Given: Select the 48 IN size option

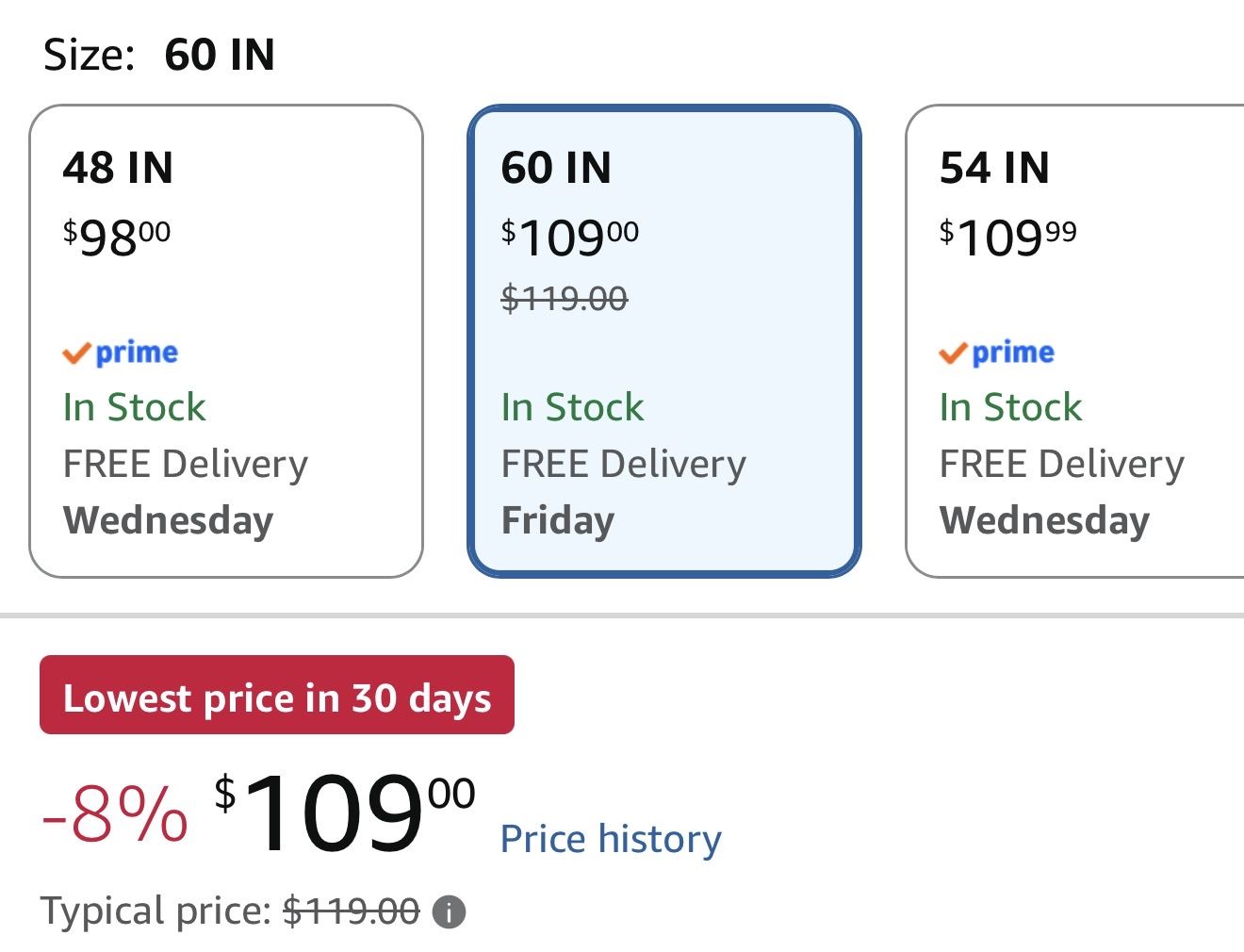Looking at the screenshot, I should tap(226, 340).
